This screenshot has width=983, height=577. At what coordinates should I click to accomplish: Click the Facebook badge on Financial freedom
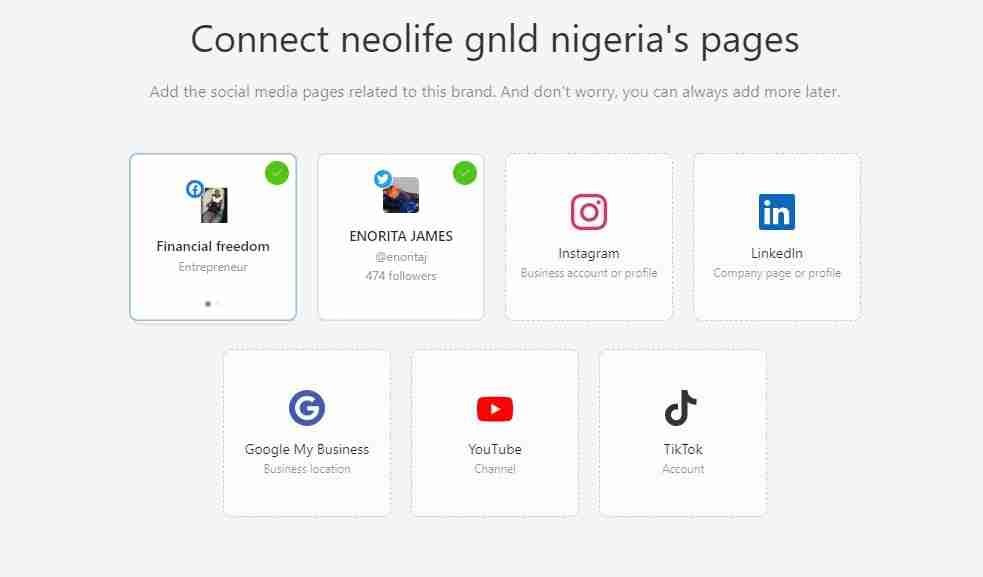pos(194,188)
